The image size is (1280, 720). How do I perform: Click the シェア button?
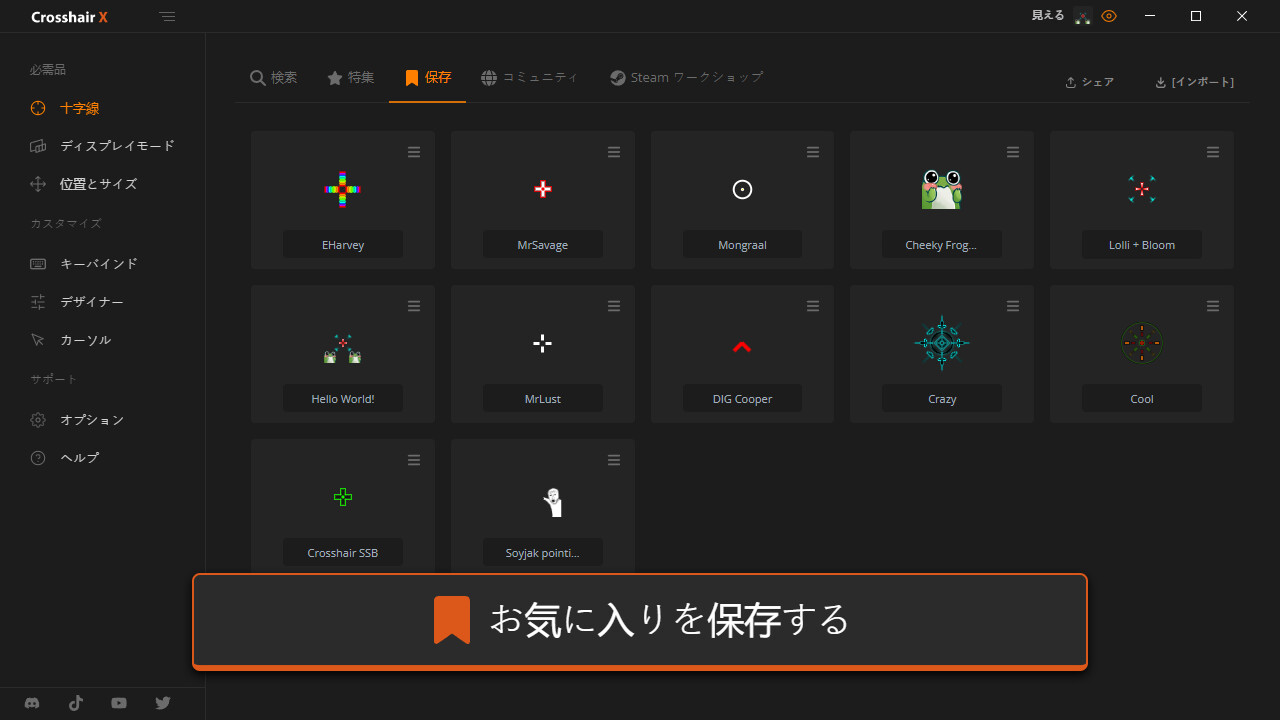pos(1089,82)
